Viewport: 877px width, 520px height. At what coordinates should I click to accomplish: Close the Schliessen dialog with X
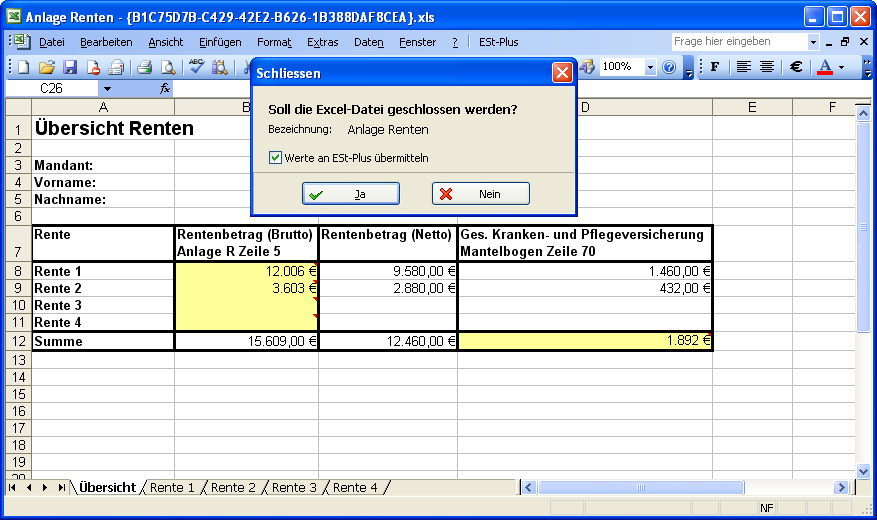[x=562, y=73]
